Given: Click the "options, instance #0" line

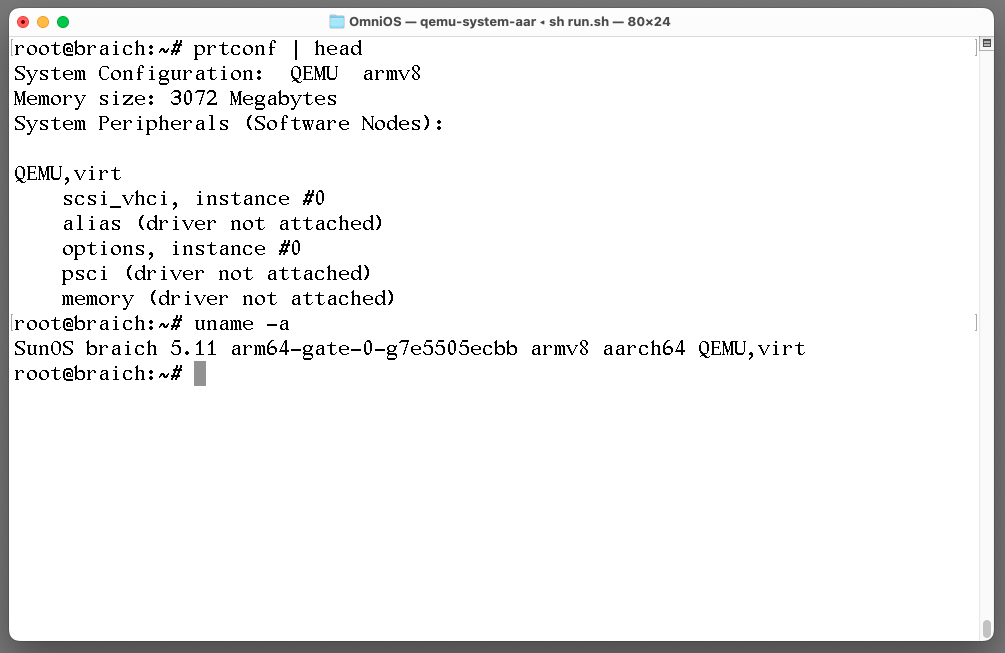Looking at the screenshot, I should point(181,248).
